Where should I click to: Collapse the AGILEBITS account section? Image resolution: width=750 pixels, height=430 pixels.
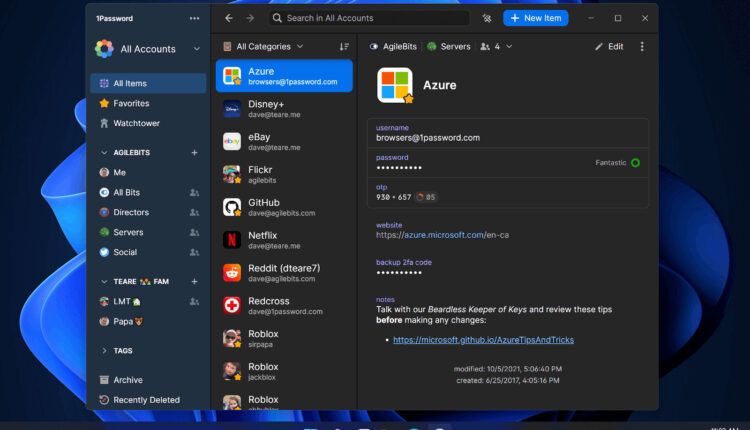pos(104,153)
